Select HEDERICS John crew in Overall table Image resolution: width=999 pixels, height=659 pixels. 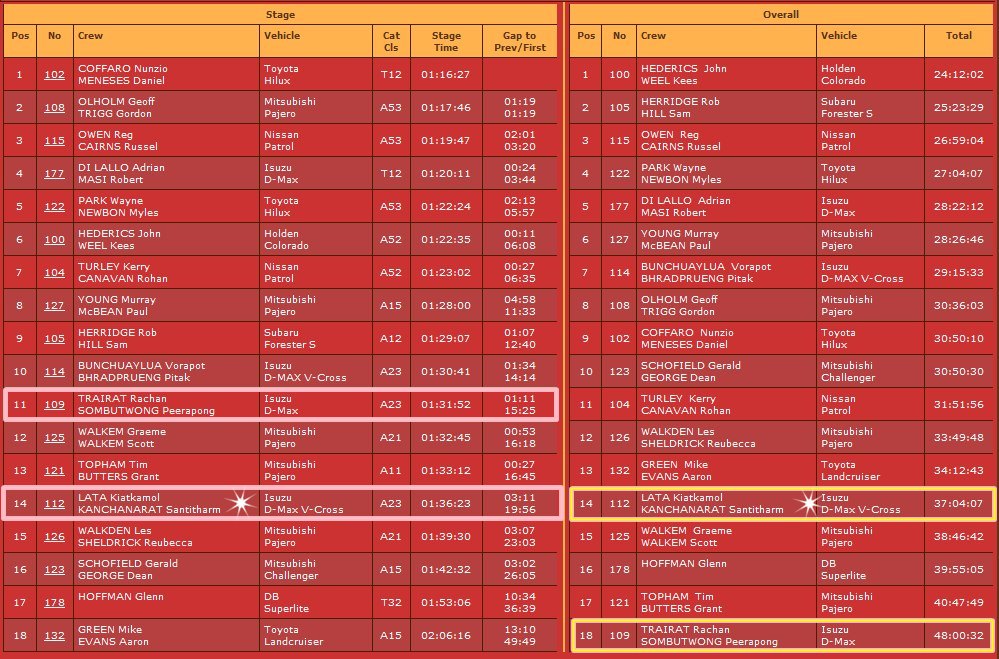pos(684,75)
